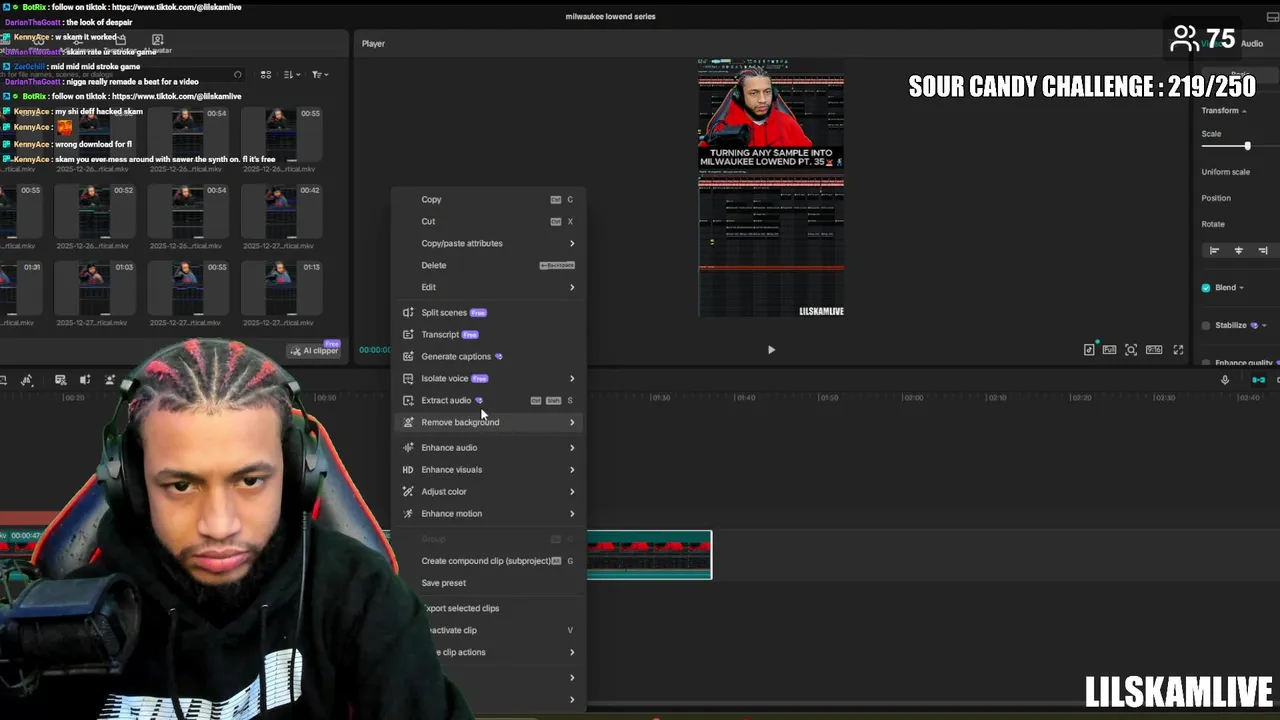Select Create compound clip (subproject)
Image resolution: width=1280 pixels, height=720 pixels.
click(x=488, y=561)
